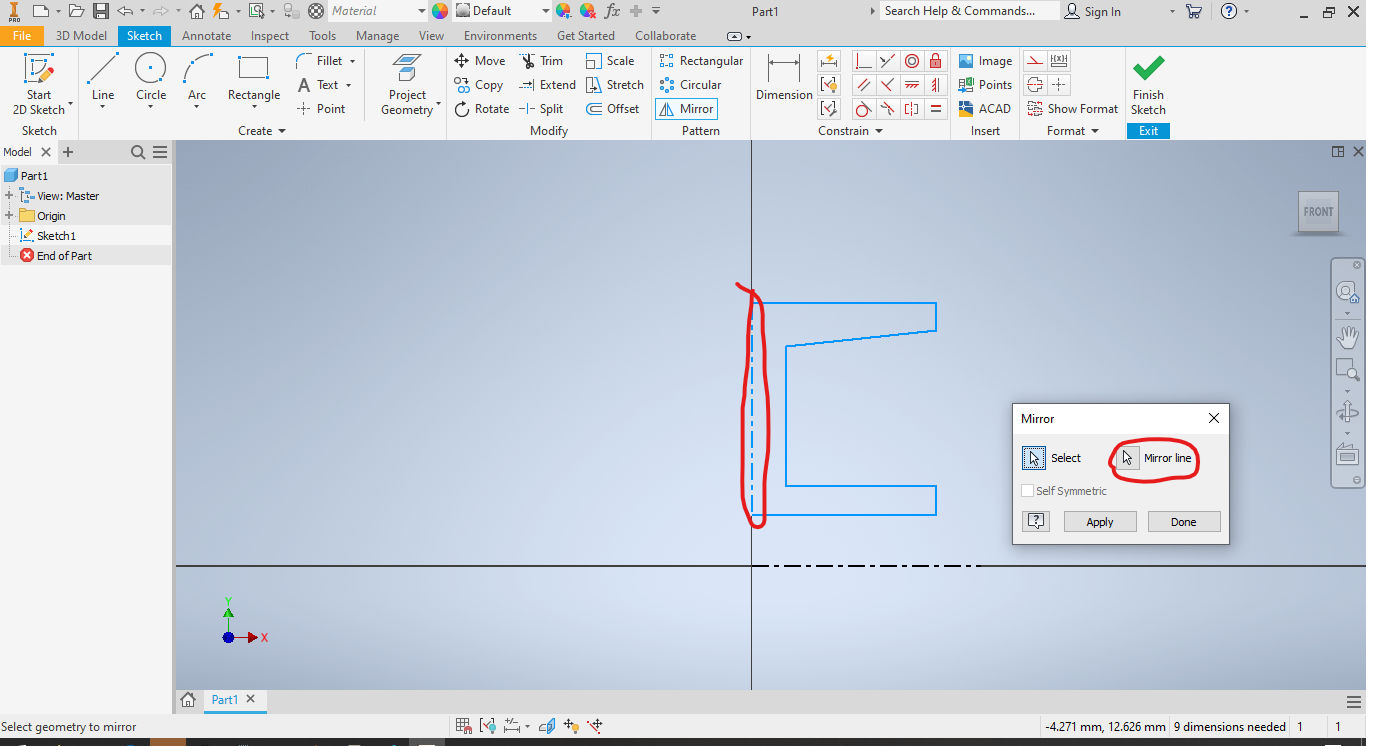The image size is (1374, 746).
Task: Switch to the Annotate tab
Action: (x=206, y=36)
